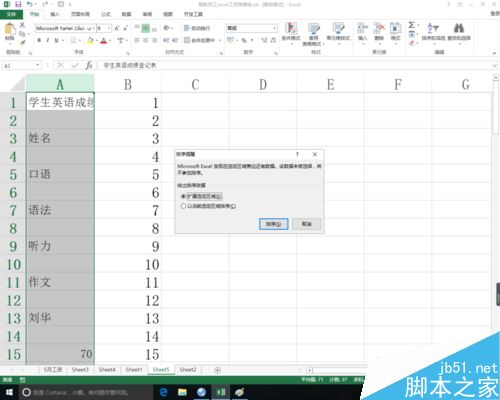This screenshot has height=400, width=500.
Task: Click the Undo arrow
Action: [x=30, y=4]
